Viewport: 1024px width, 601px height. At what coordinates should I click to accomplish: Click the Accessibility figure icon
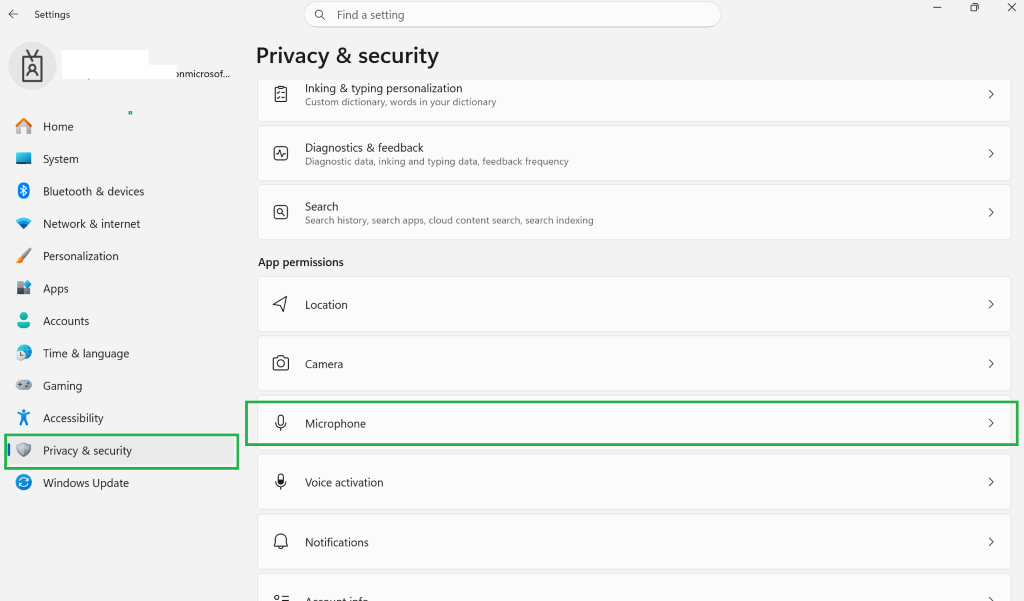click(x=24, y=417)
